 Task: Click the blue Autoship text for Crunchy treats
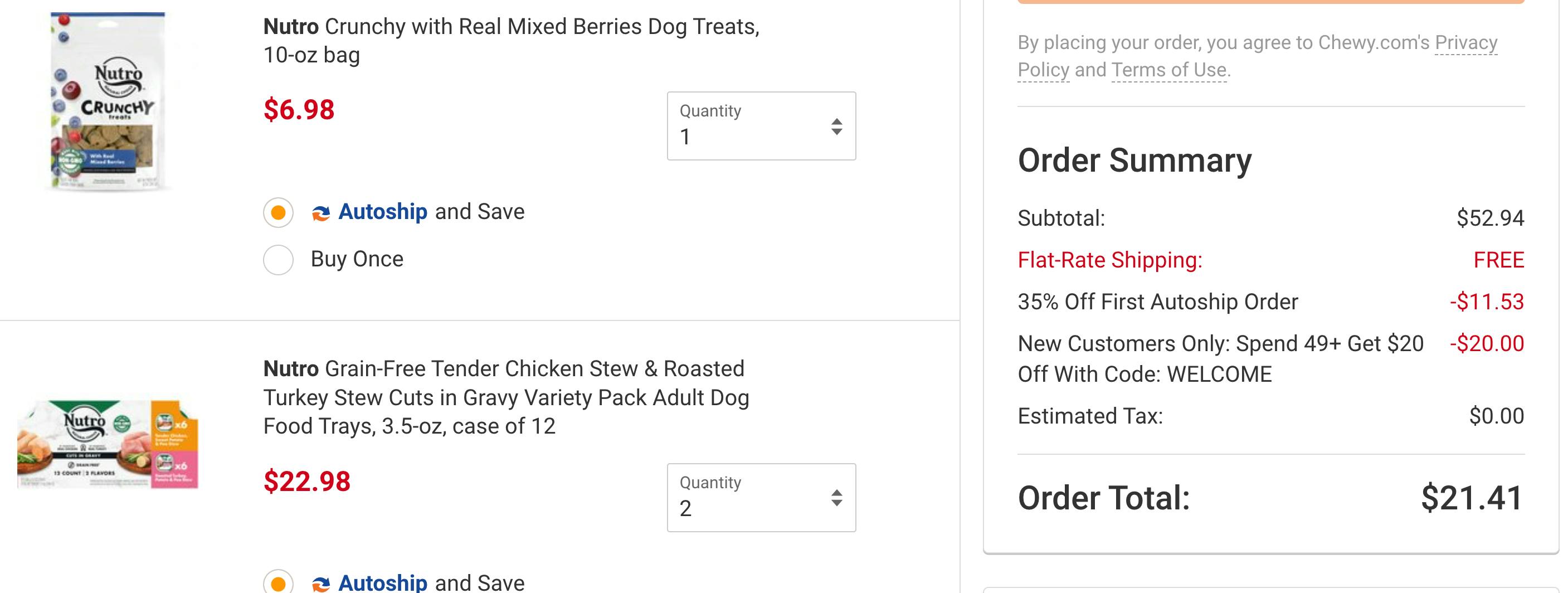(x=382, y=212)
